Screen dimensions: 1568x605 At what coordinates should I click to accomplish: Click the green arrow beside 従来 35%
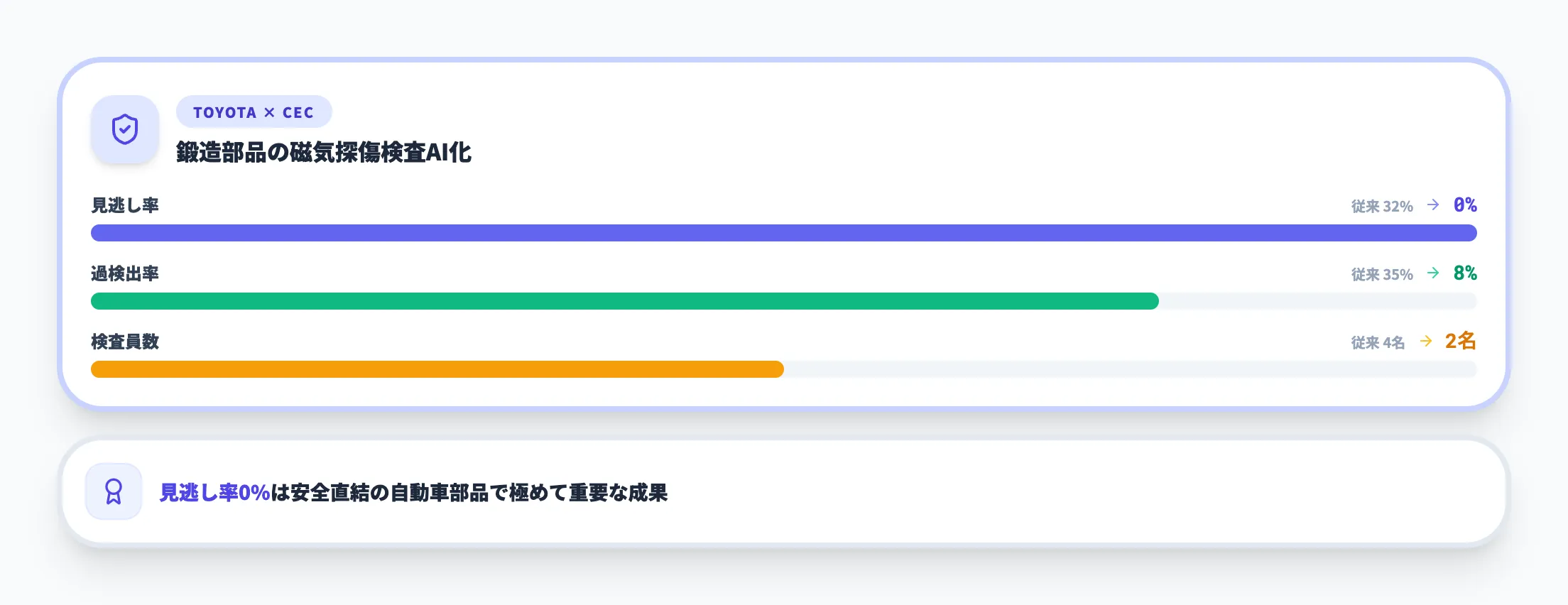point(1433,273)
